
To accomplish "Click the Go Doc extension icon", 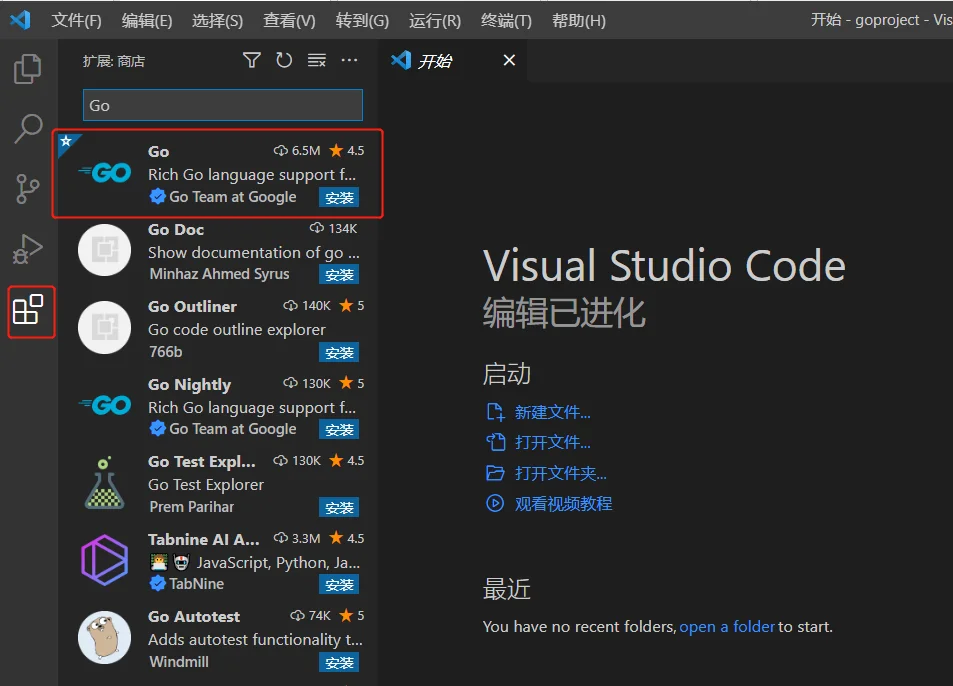I will pyautogui.click(x=105, y=250).
